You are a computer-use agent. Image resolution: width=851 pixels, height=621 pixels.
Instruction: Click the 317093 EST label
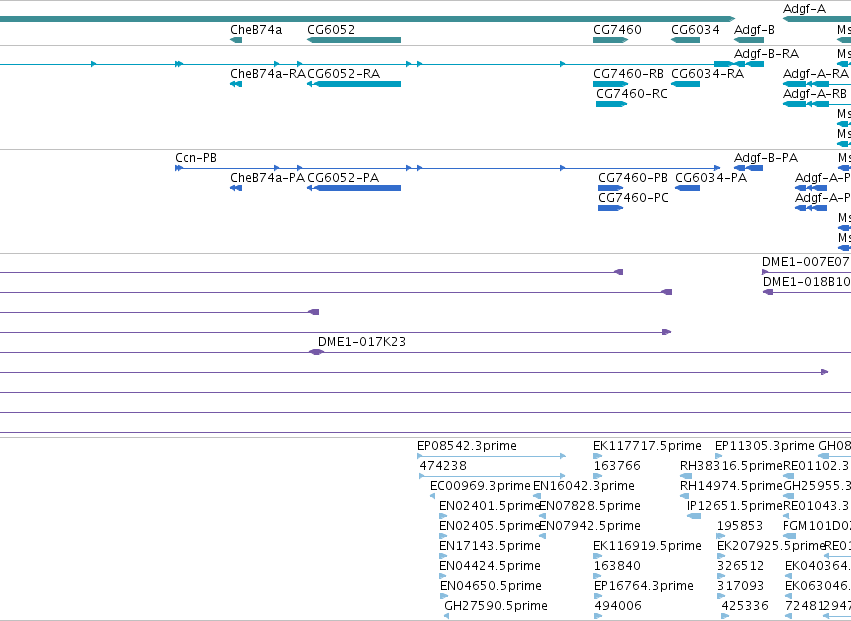tap(740, 586)
